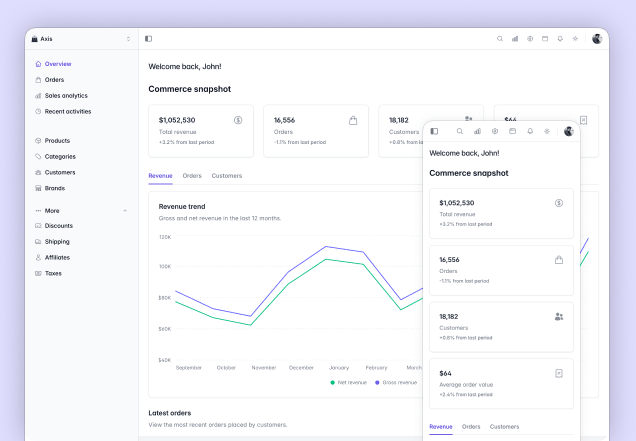Click the calendar icon in desktop header
Image resolution: width=636 pixels, height=441 pixels.
pos(545,39)
